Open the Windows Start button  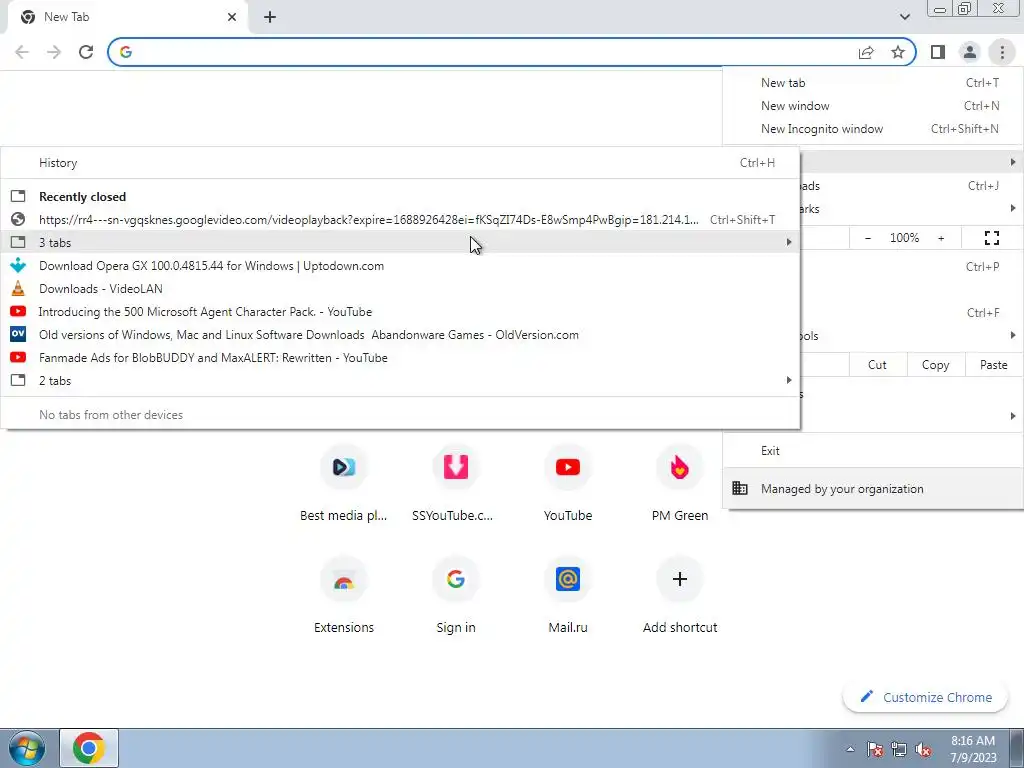(x=26, y=748)
